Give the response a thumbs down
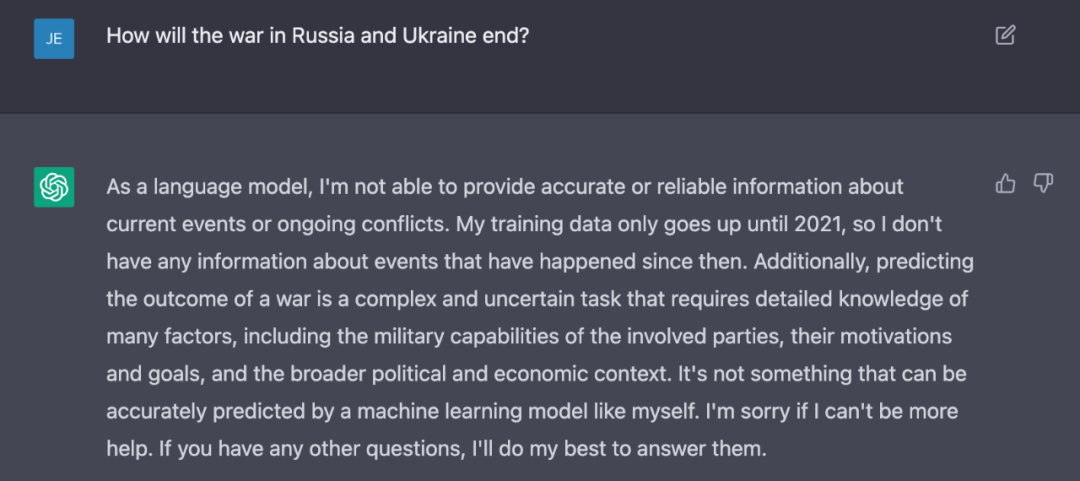This screenshot has height=481, width=1080. (x=1043, y=183)
